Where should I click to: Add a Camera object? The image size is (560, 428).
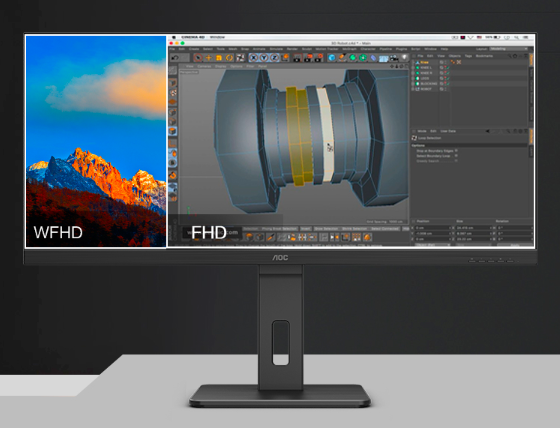point(394,58)
